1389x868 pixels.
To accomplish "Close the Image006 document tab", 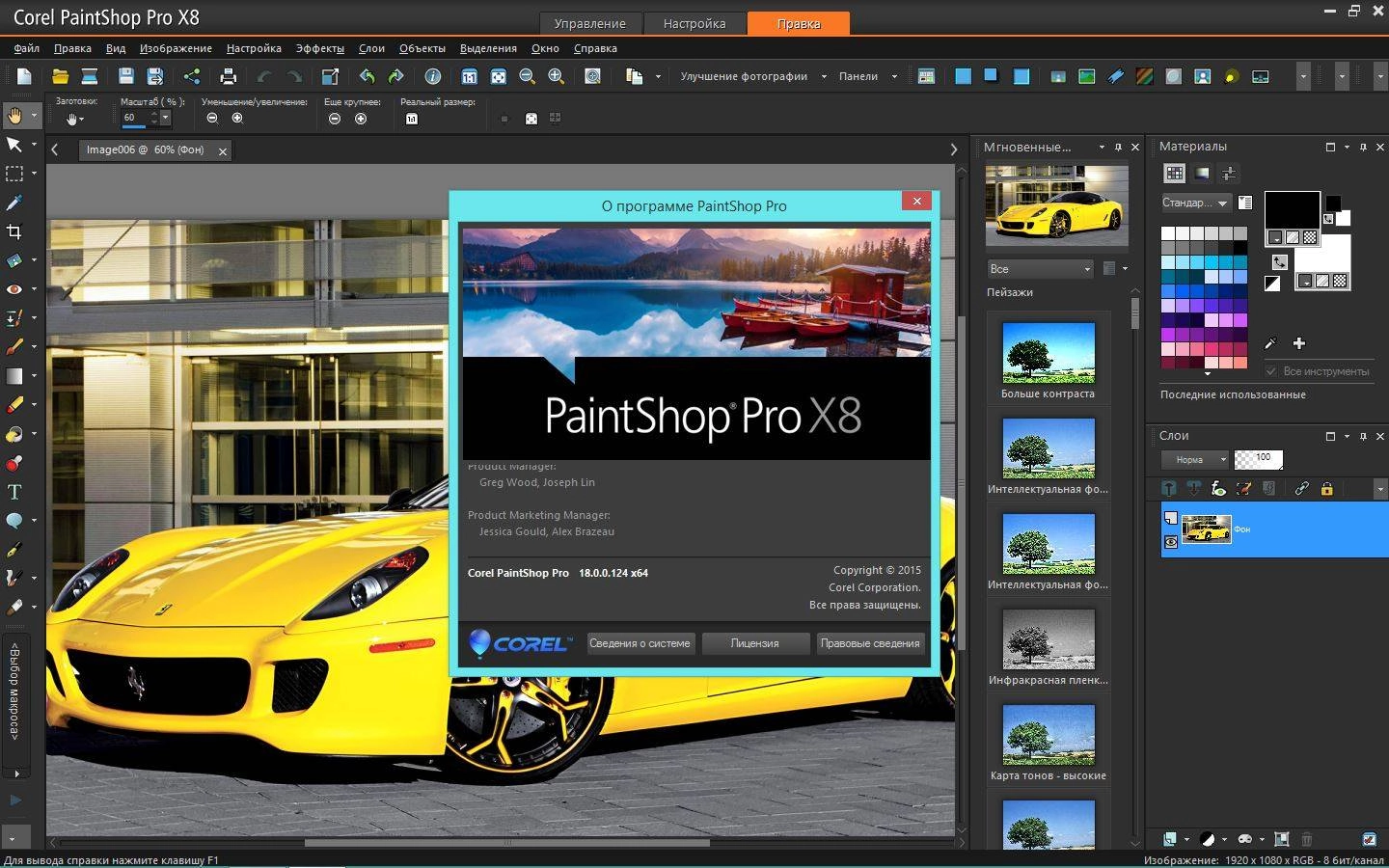I will [x=223, y=151].
